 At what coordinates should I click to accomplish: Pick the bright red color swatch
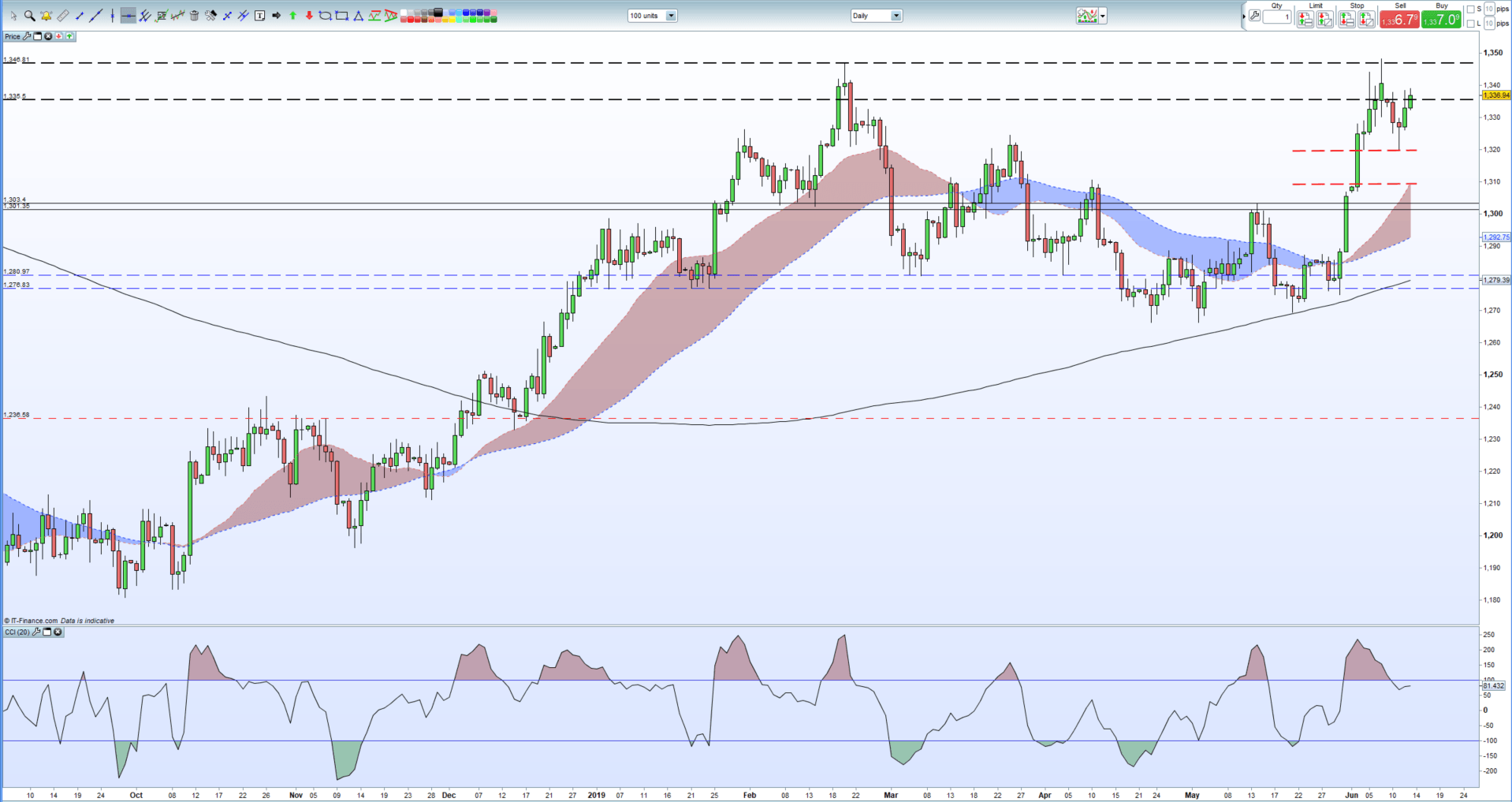pos(410,19)
